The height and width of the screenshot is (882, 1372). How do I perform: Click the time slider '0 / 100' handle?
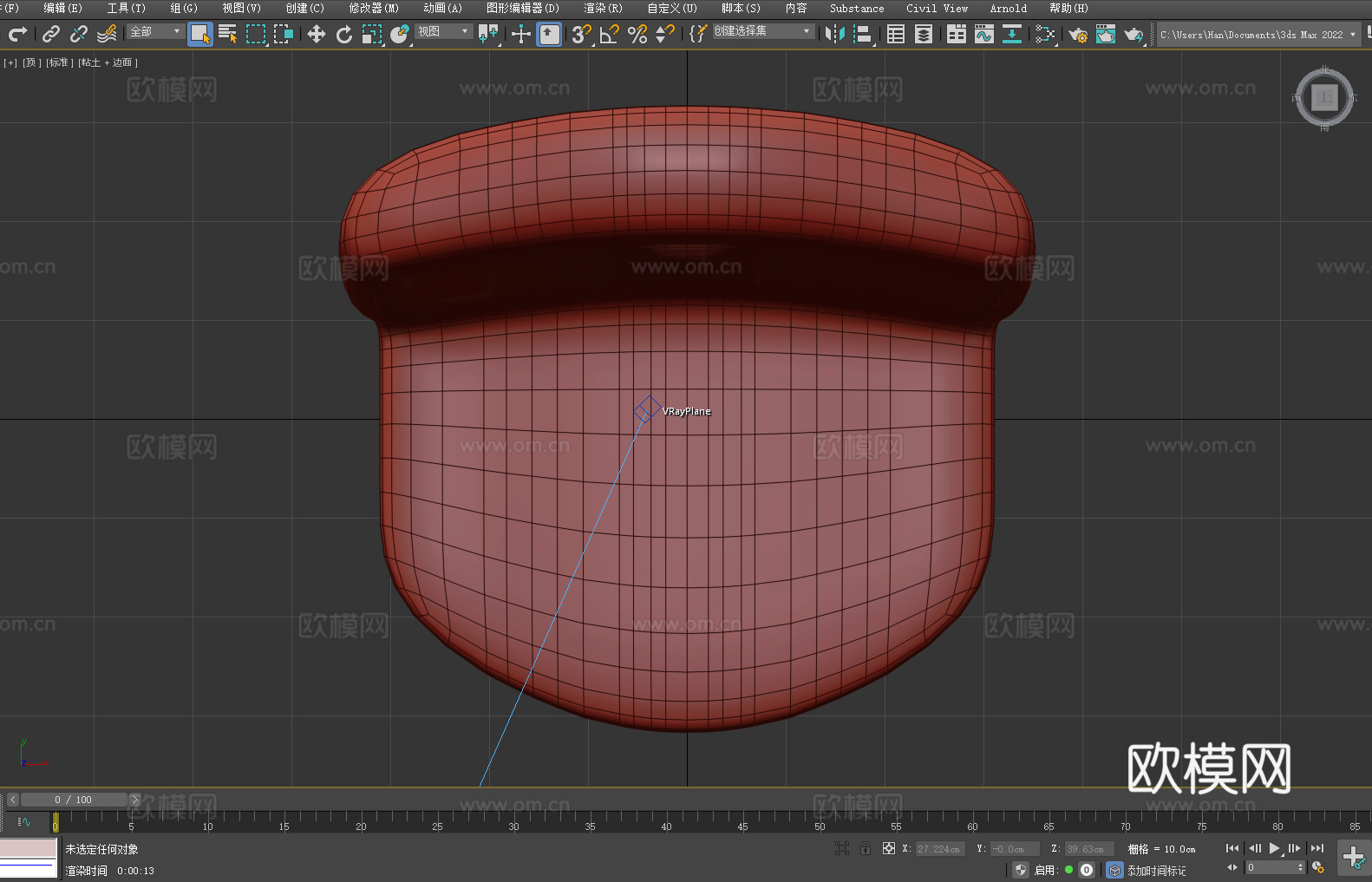pyautogui.click(x=74, y=800)
